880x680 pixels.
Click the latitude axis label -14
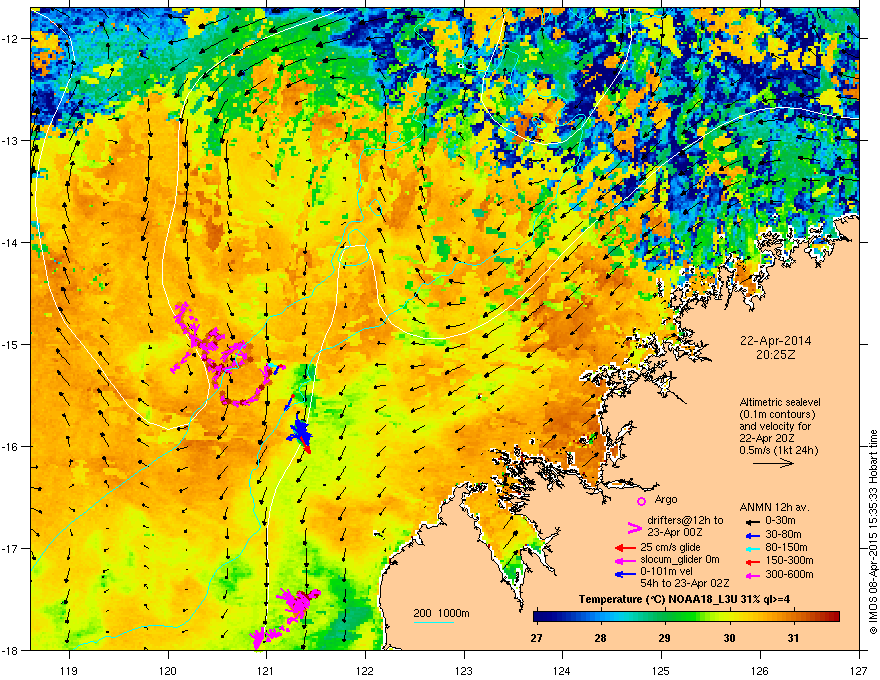[11, 242]
